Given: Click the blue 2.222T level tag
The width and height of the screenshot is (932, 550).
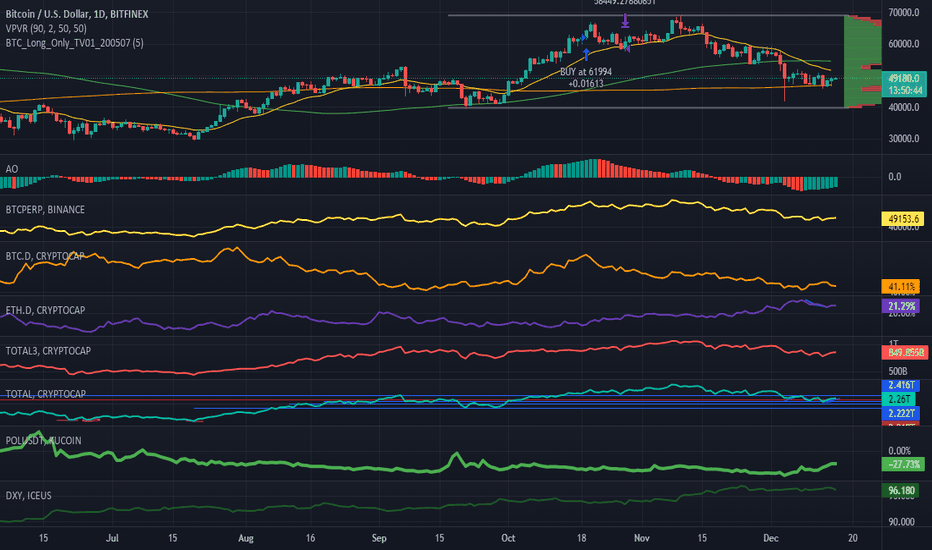Looking at the screenshot, I should pyautogui.click(x=901, y=413).
